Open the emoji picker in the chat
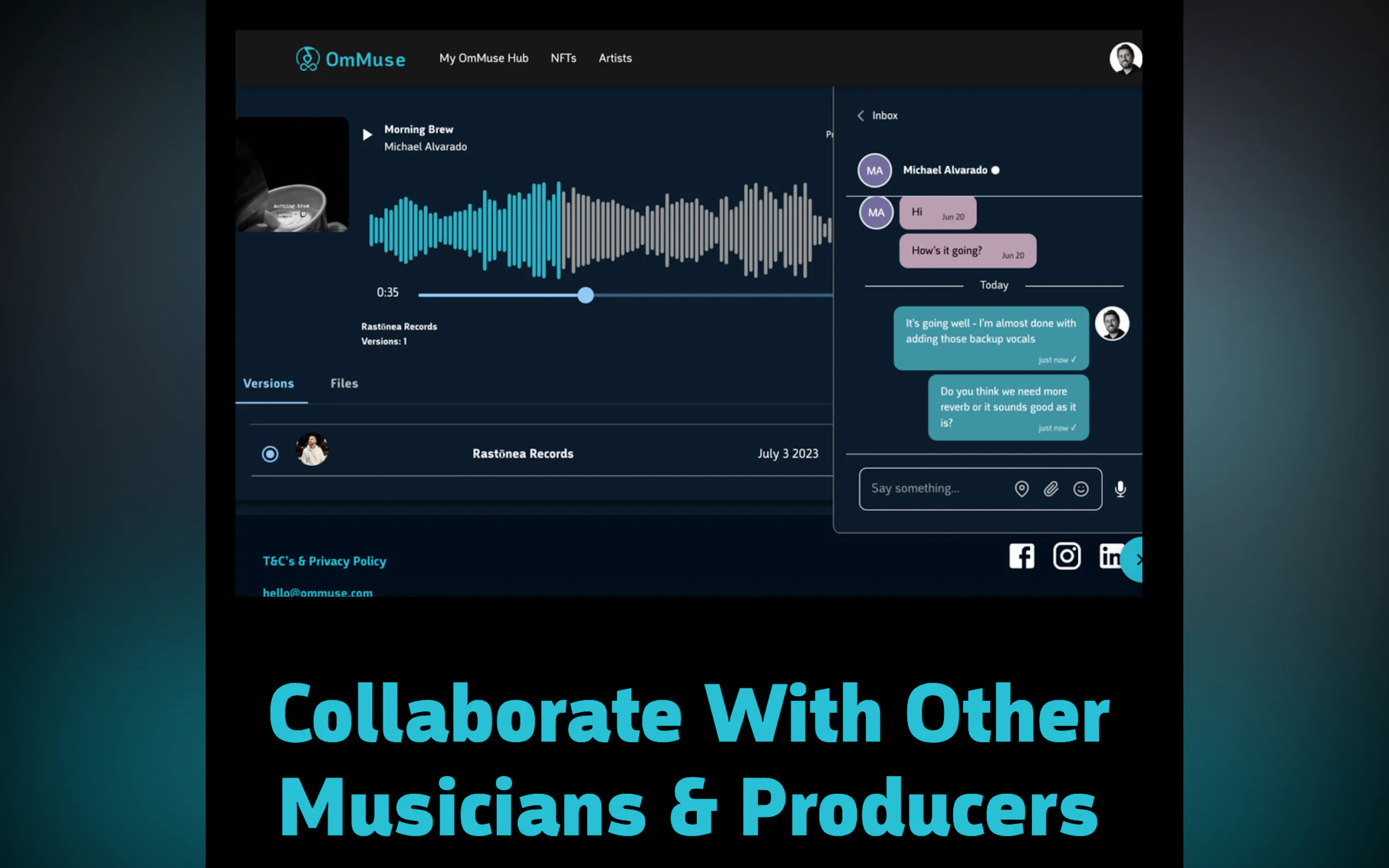This screenshot has width=1389, height=868. point(1080,489)
